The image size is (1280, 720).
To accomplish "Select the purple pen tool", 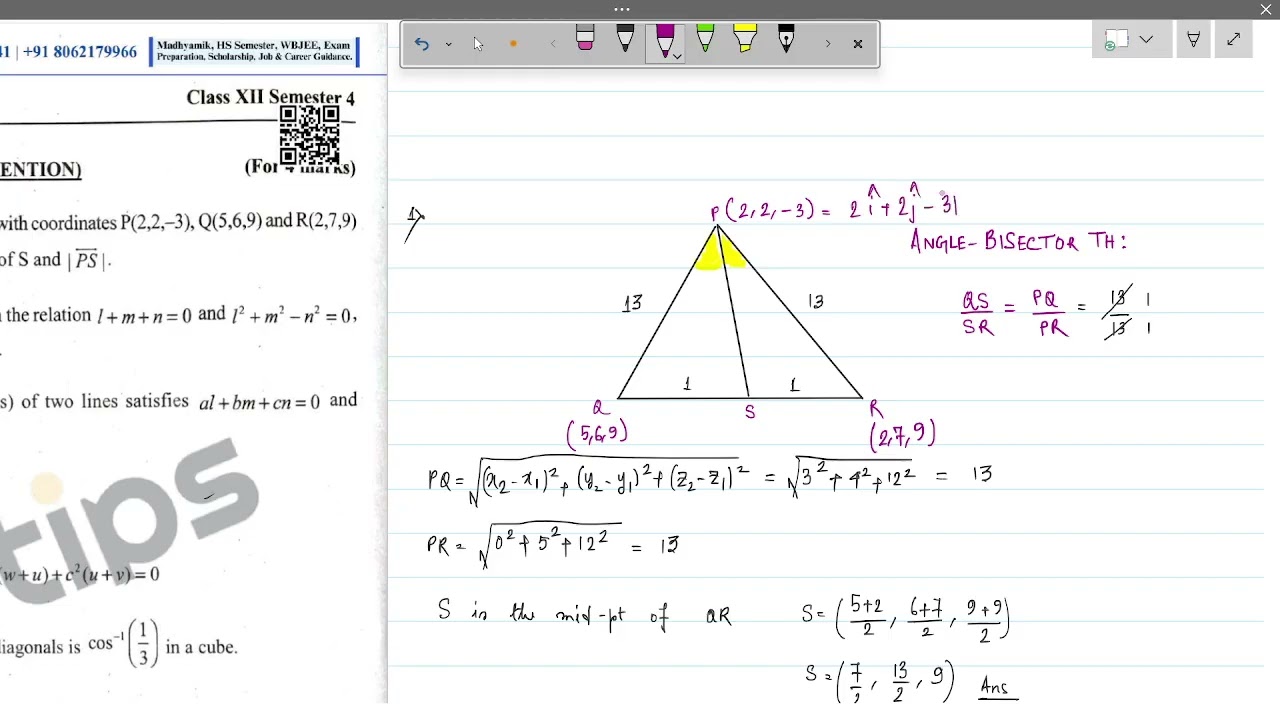I will [x=664, y=40].
